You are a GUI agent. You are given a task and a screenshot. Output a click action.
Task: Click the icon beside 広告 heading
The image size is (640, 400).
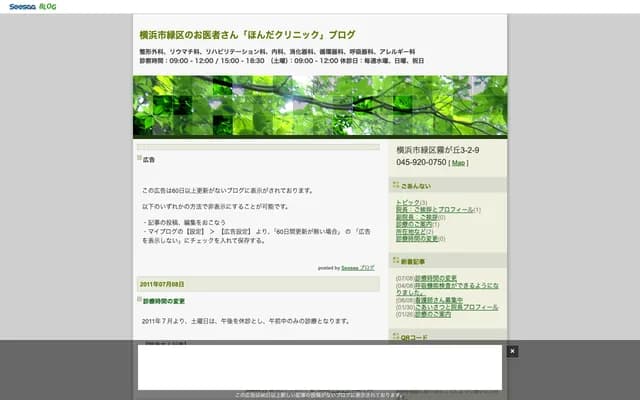click(139, 158)
